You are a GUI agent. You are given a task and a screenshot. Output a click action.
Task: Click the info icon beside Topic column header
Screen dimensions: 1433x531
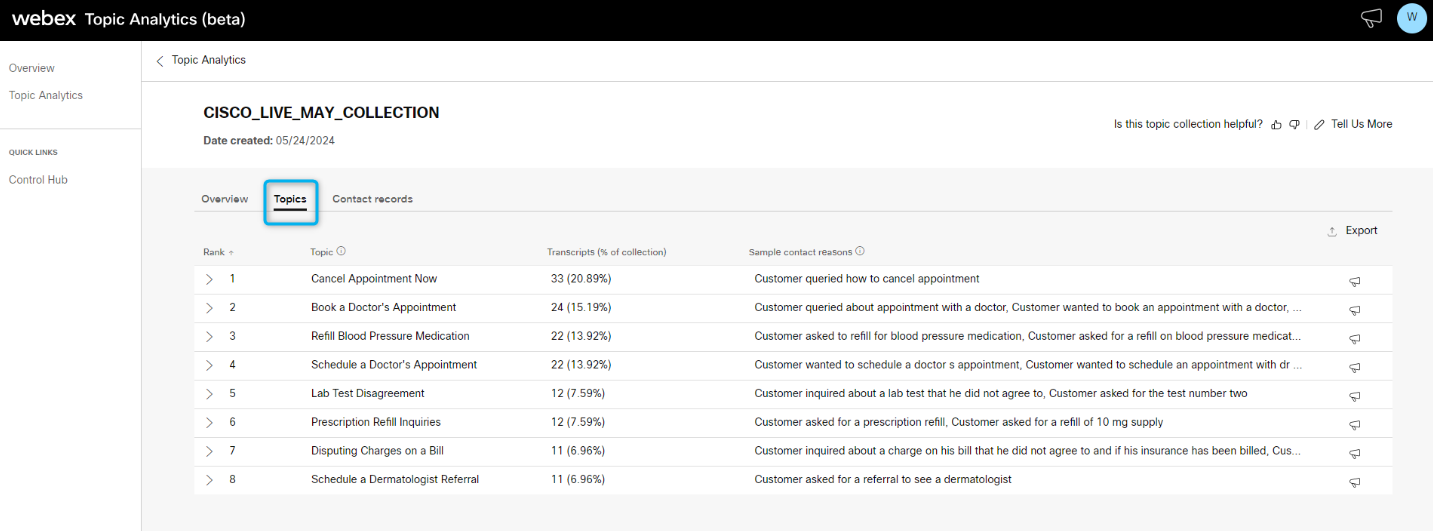pyautogui.click(x=341, y=252)
